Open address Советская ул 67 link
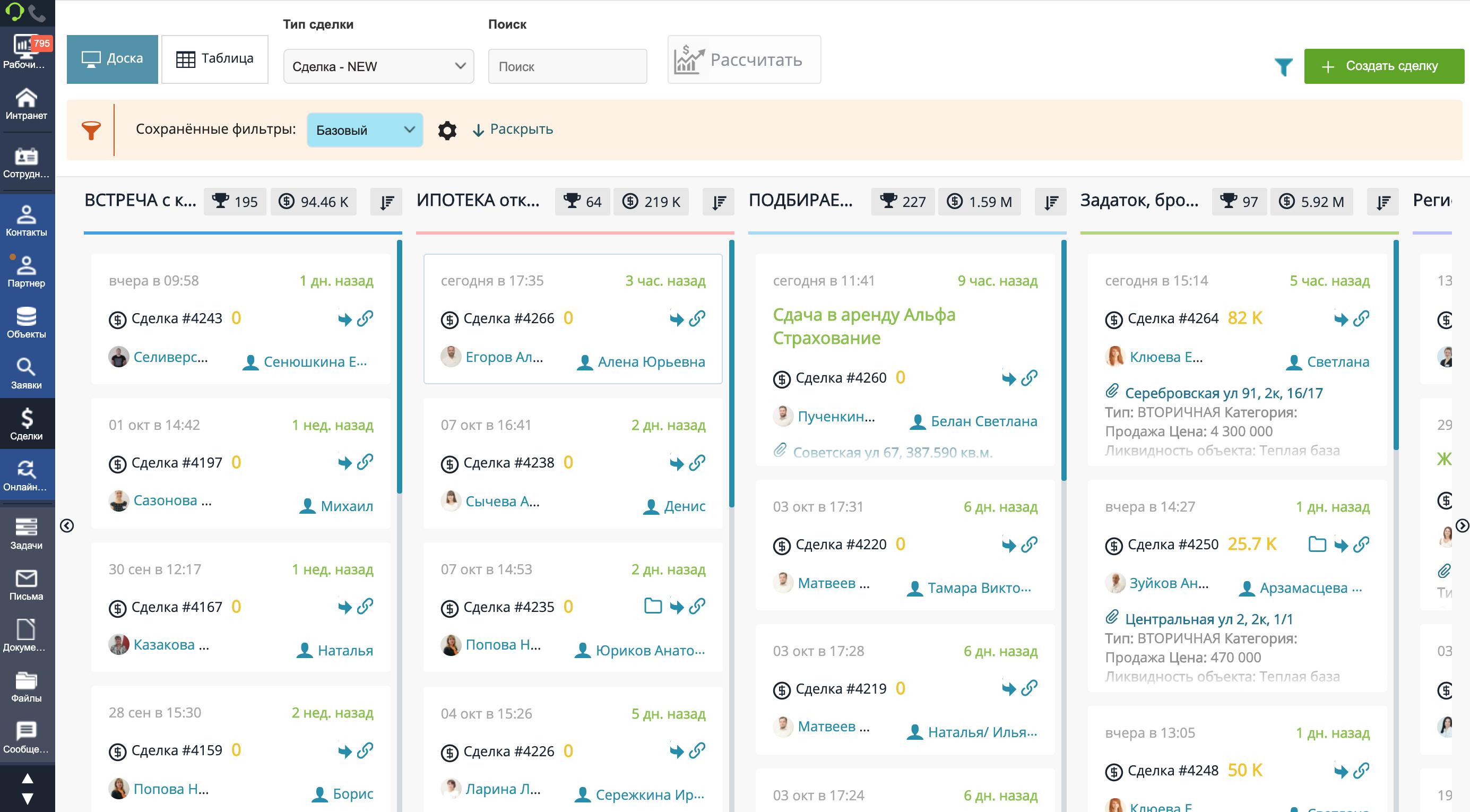This screenshot has width=1470, height=812. pyautogui.click(x=893, y=453)
